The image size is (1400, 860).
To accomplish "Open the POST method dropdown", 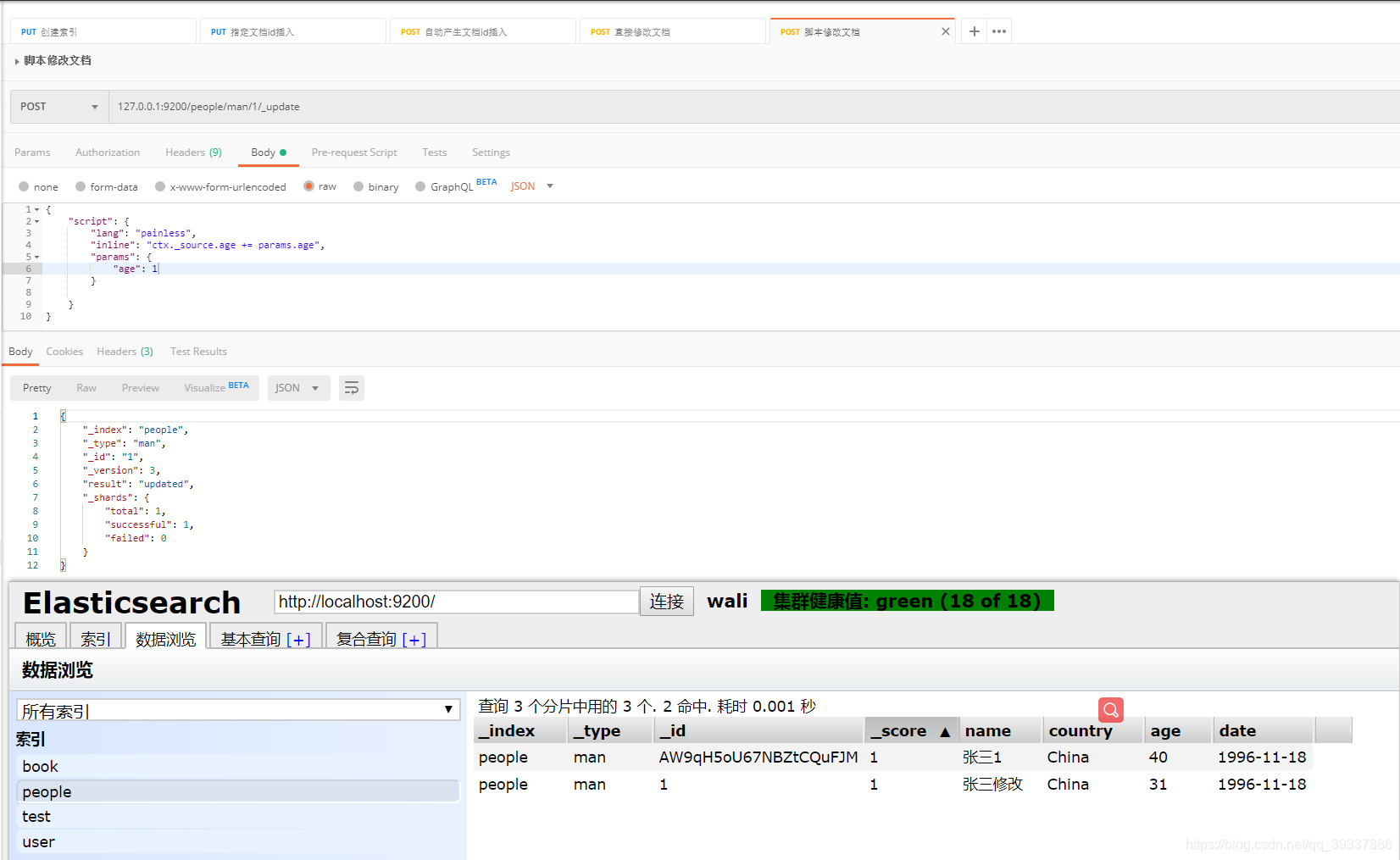I will click(59, 107).
